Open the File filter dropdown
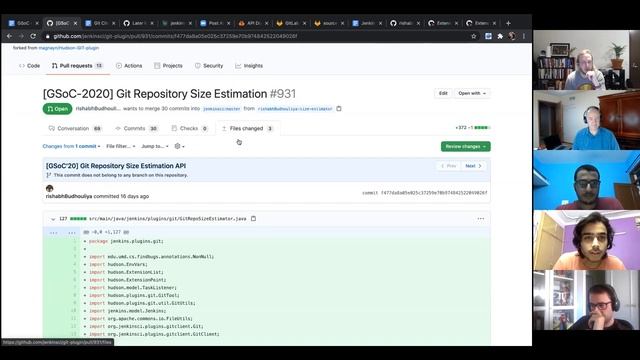The image size is (640, 360). (x=120, y=146)
